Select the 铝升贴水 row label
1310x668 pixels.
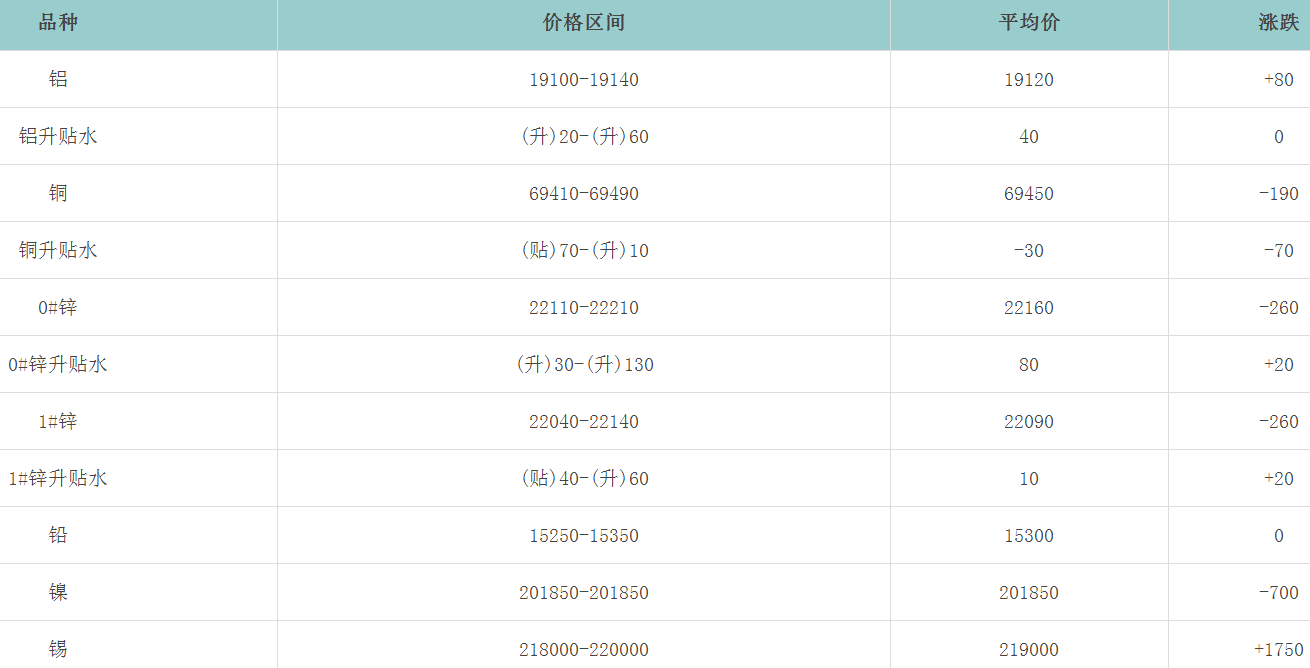(x=58, y=137)
